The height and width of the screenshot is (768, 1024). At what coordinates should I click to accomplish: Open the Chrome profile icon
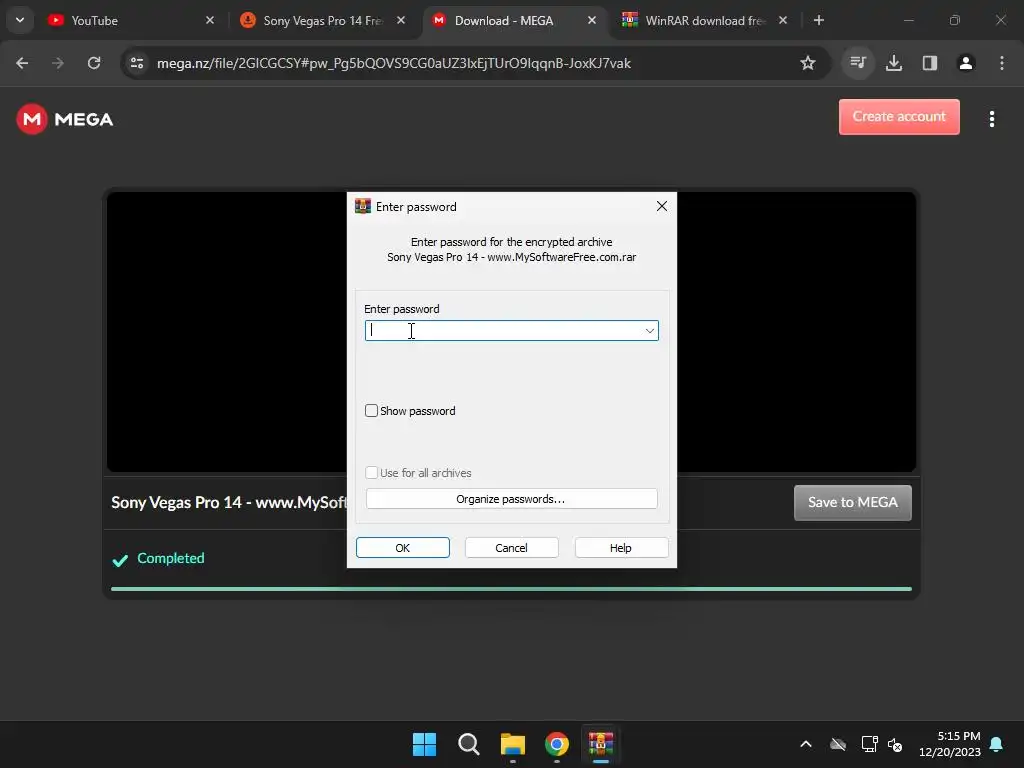tap(966, 63)
